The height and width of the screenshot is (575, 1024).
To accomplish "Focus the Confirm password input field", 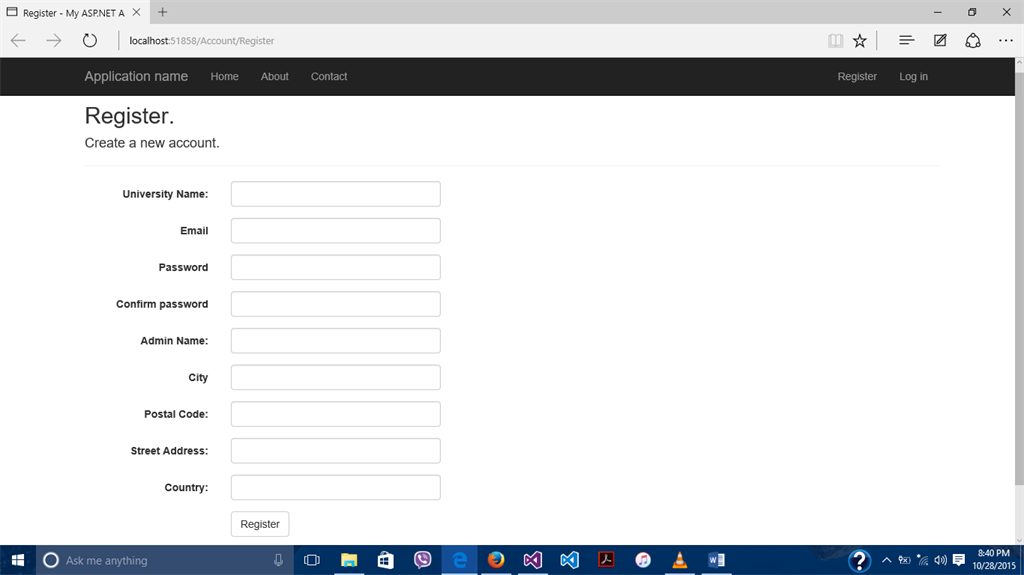I will click(336, 304).
